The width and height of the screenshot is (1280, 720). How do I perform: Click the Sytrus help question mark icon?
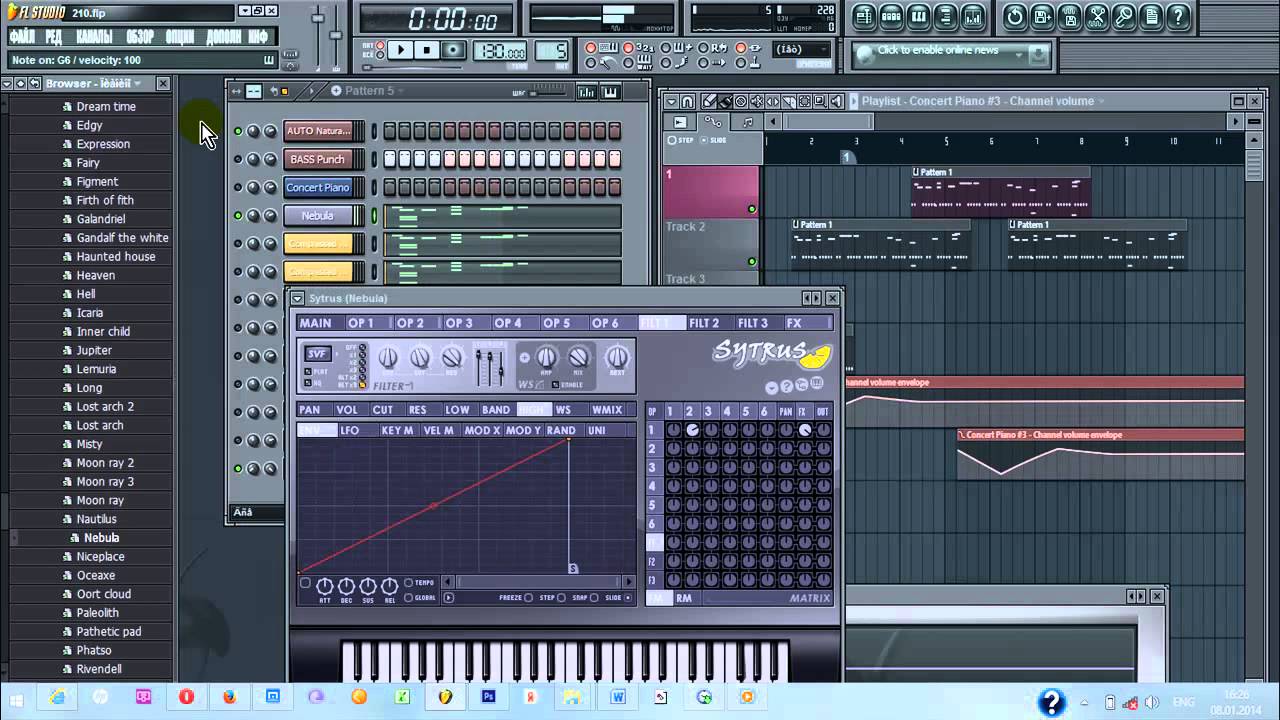pos(787,387)
